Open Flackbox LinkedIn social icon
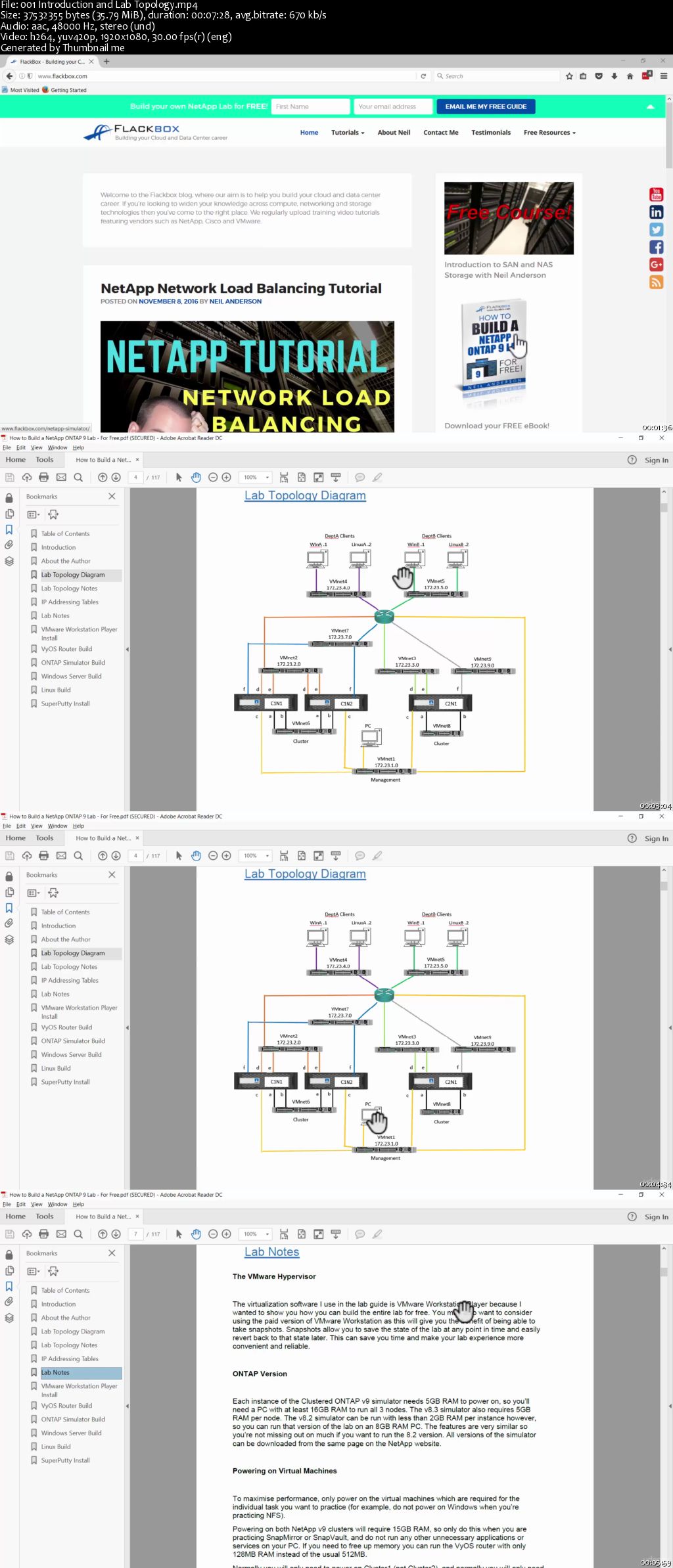This screenshot has height=1568, width=673. click(x=657, y=212)
